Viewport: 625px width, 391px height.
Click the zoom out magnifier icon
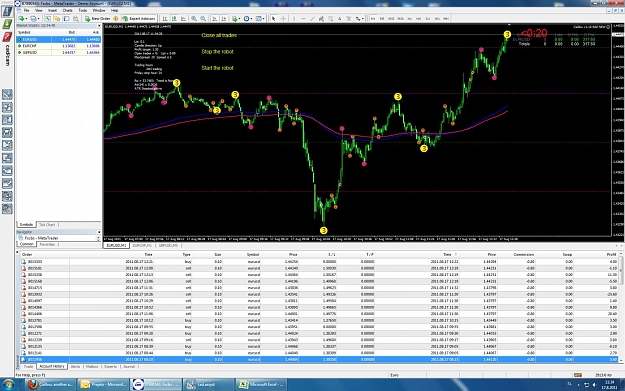coord(203,19)
